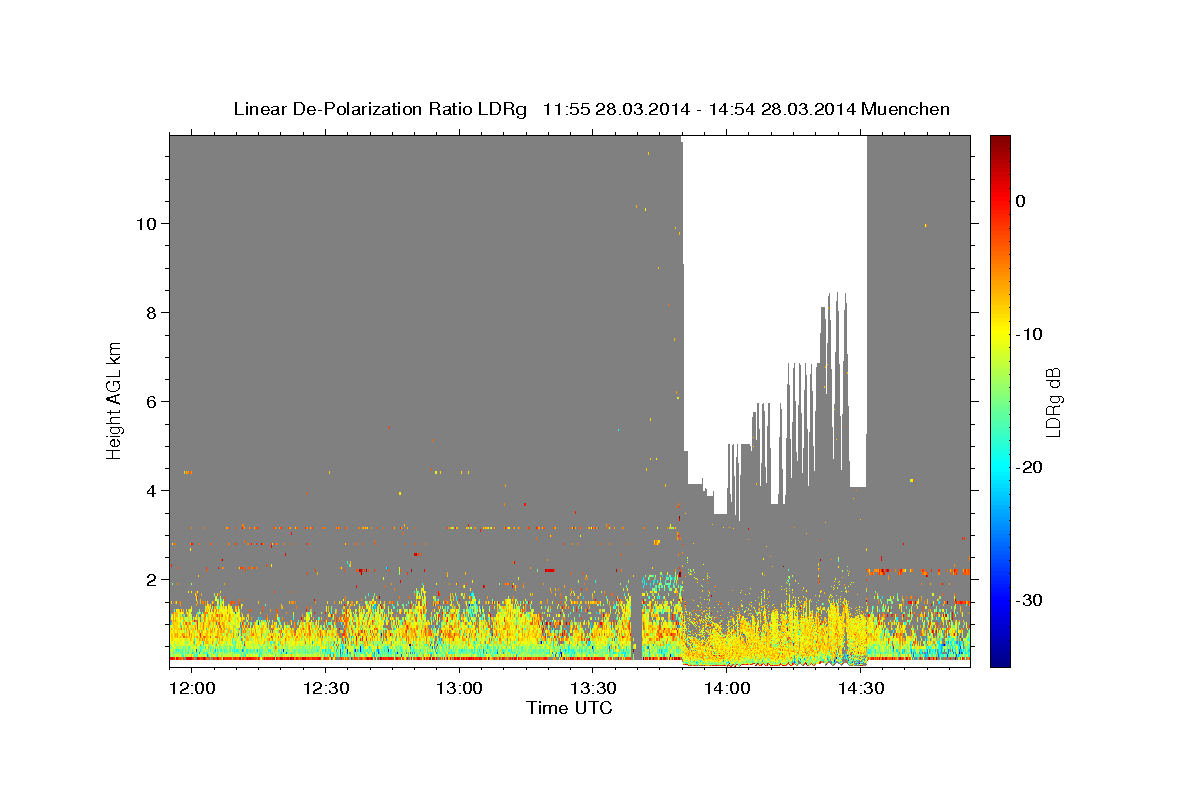This screenshot has height=800, width=1200.
Task: Click the dark red top of the colorbar
Action: pos(1000,143)
